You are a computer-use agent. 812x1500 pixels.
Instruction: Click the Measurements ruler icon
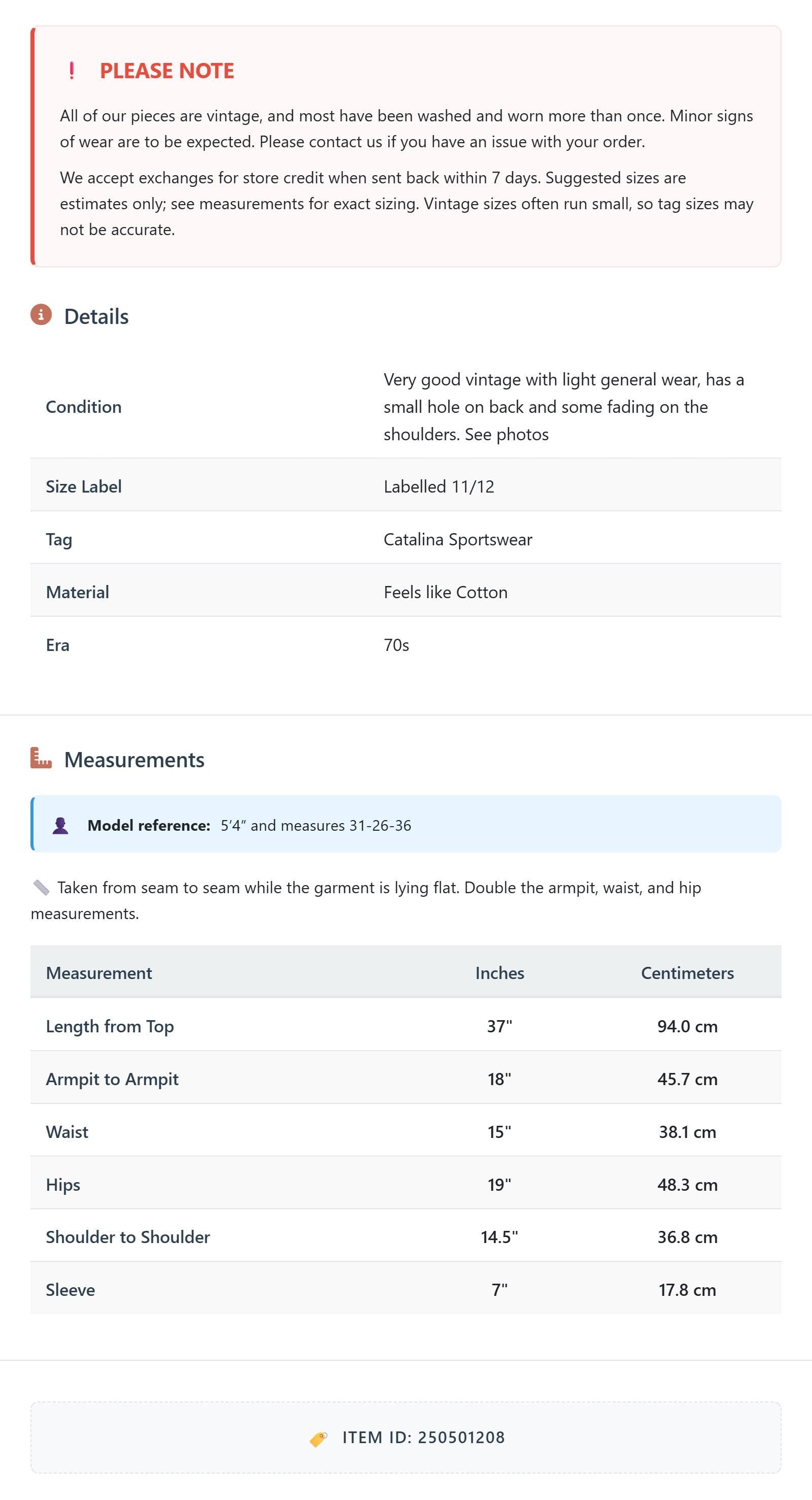point(41,758)
